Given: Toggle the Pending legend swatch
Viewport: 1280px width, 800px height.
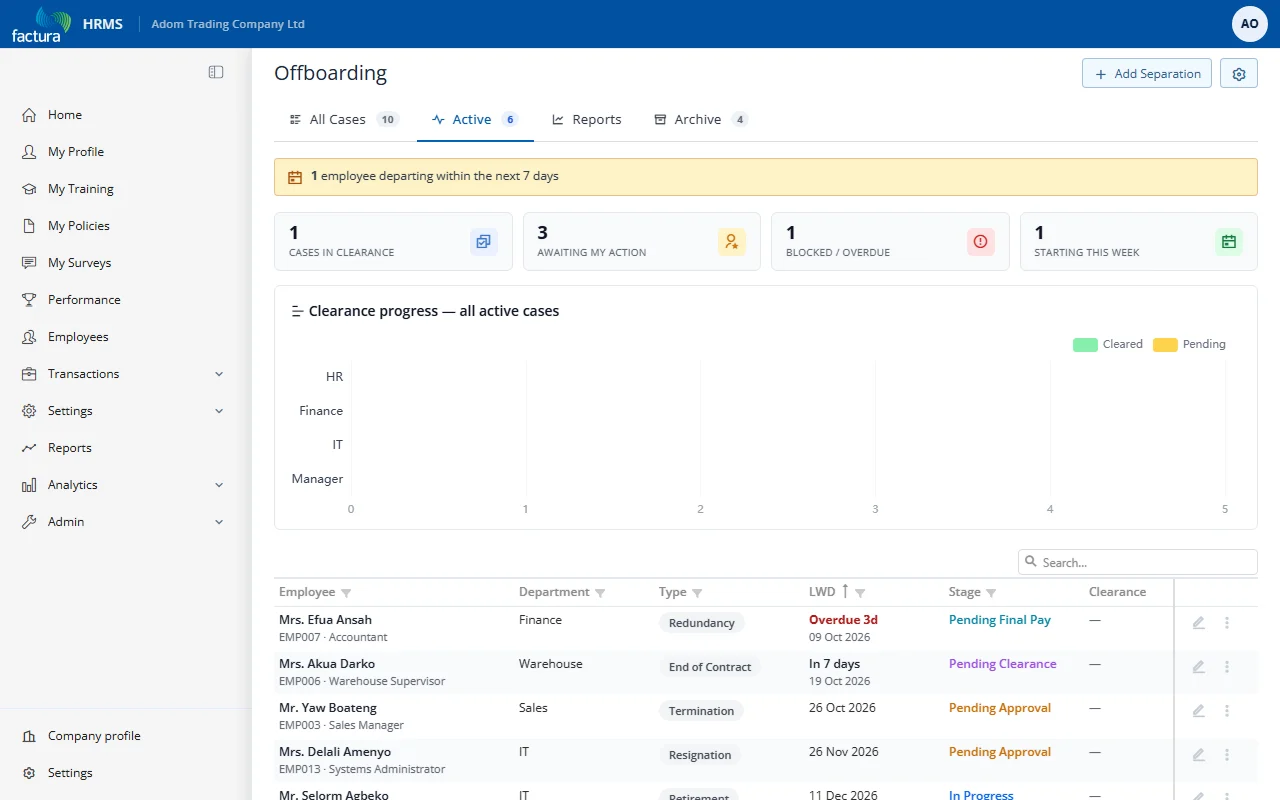Looking at the screenshot, I should click(1165, 345).
